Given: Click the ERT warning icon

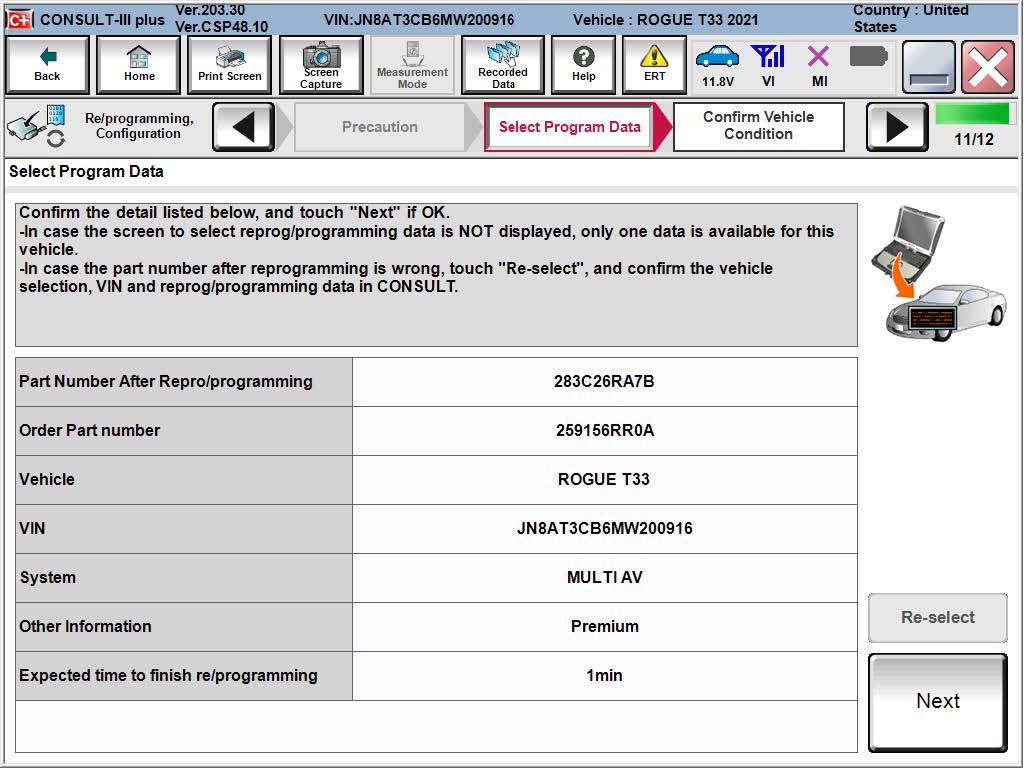Looking at the screenshot, I should click(654, 65).
